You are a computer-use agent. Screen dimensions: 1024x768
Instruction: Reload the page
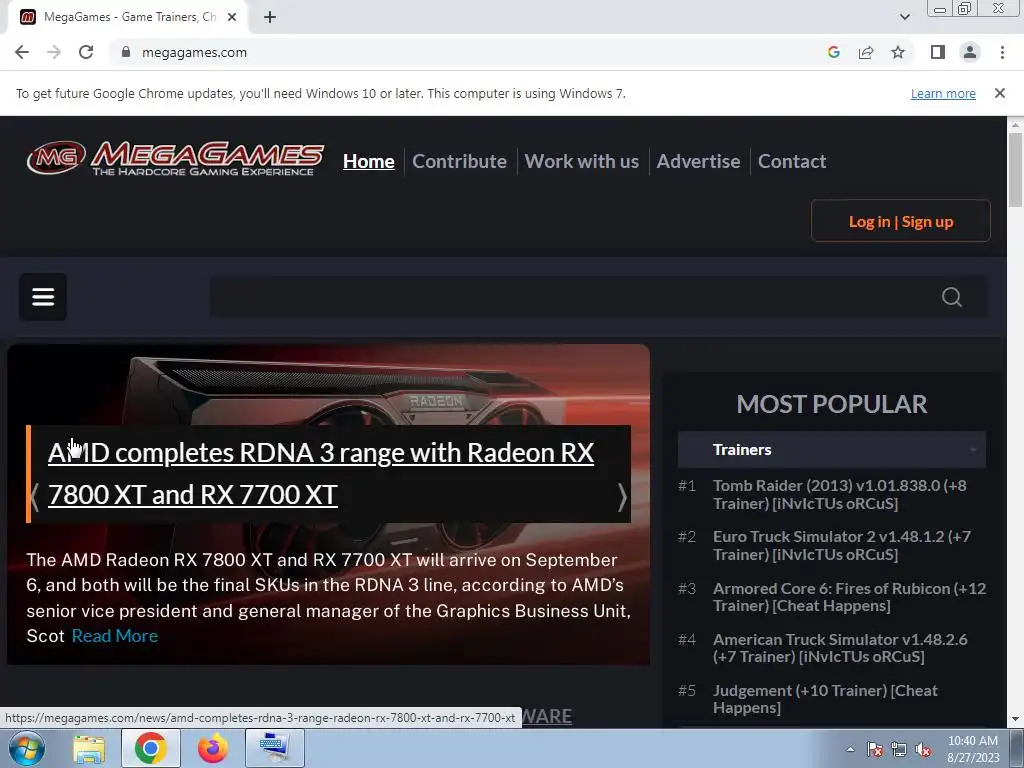[86, 52]
